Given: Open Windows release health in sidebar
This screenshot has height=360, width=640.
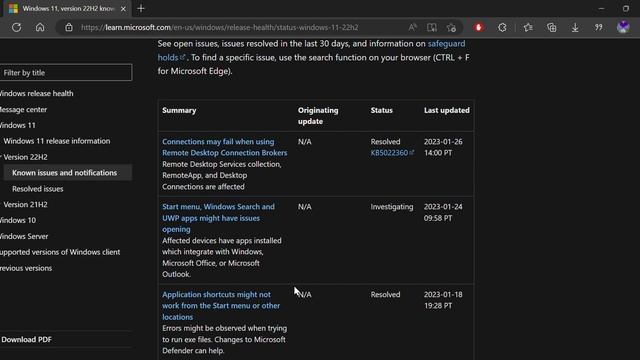Looking at the screenshot, I should (x=36, y=93).
